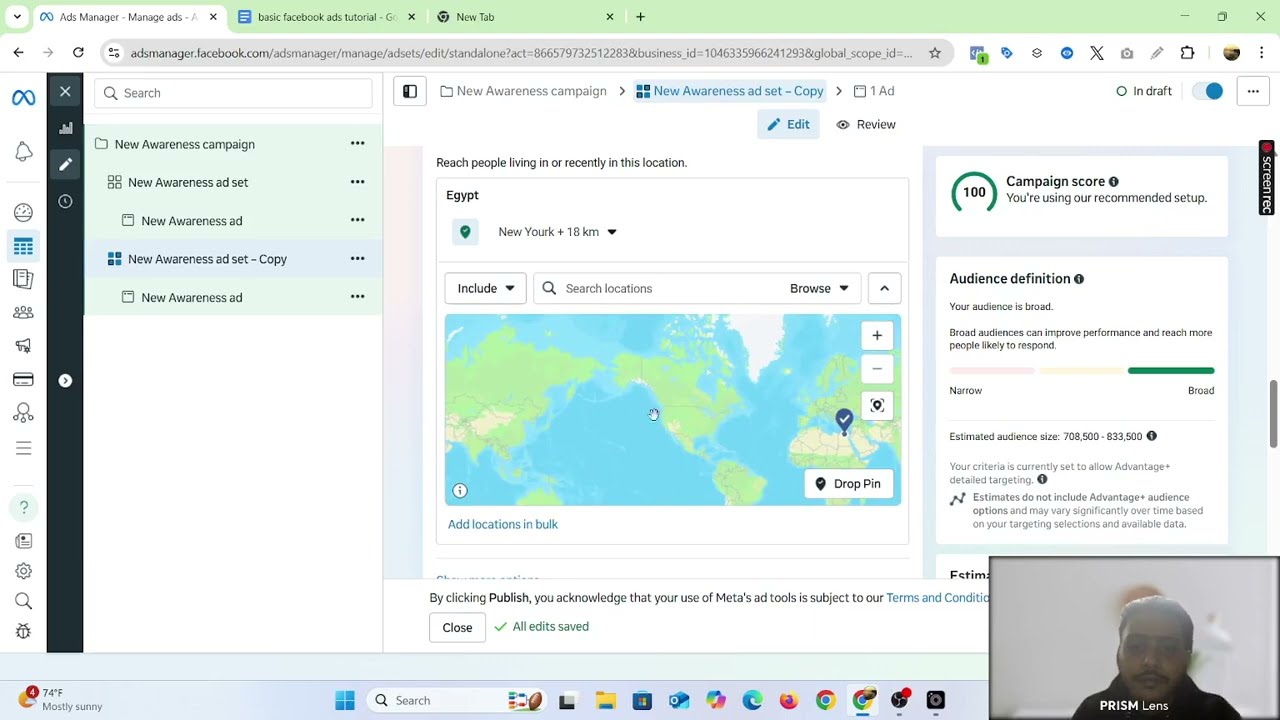Select New Awareness ad set in the tree
Viewport: 1280px width, 720px height.
coord(188,182)
